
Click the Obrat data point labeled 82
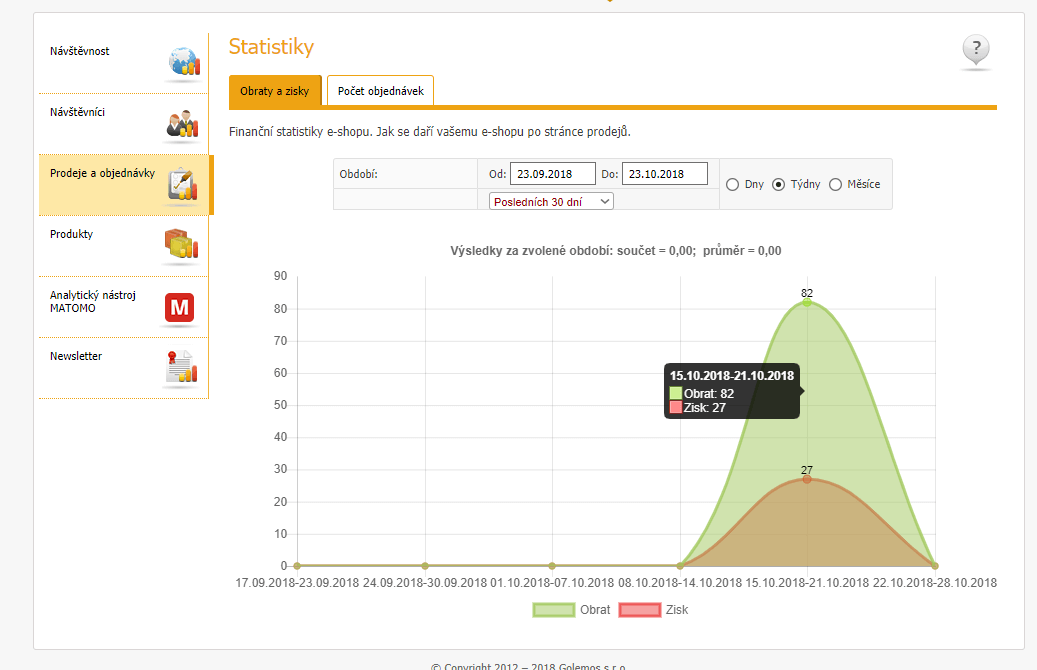807,302
